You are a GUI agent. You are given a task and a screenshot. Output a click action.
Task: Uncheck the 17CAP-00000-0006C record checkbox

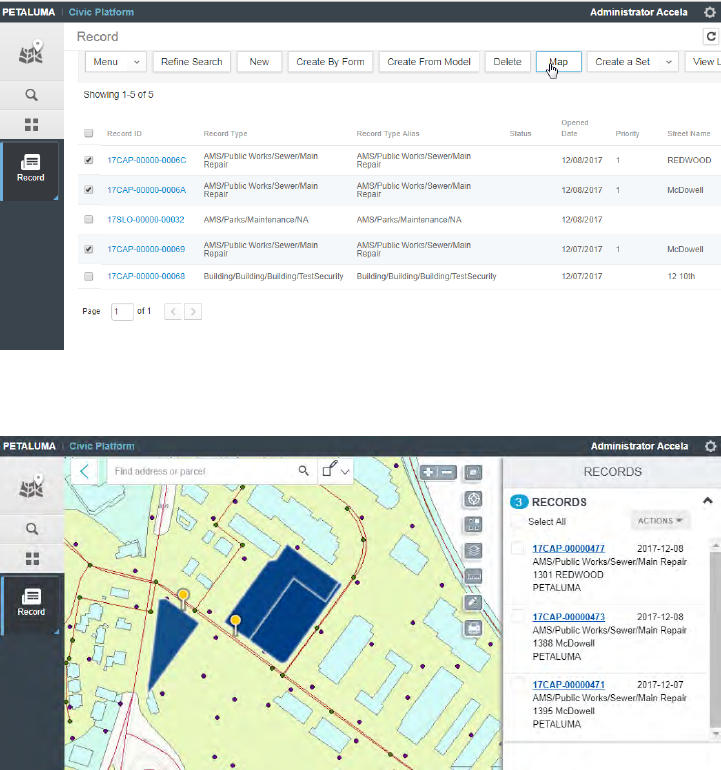tap(89, 160)
